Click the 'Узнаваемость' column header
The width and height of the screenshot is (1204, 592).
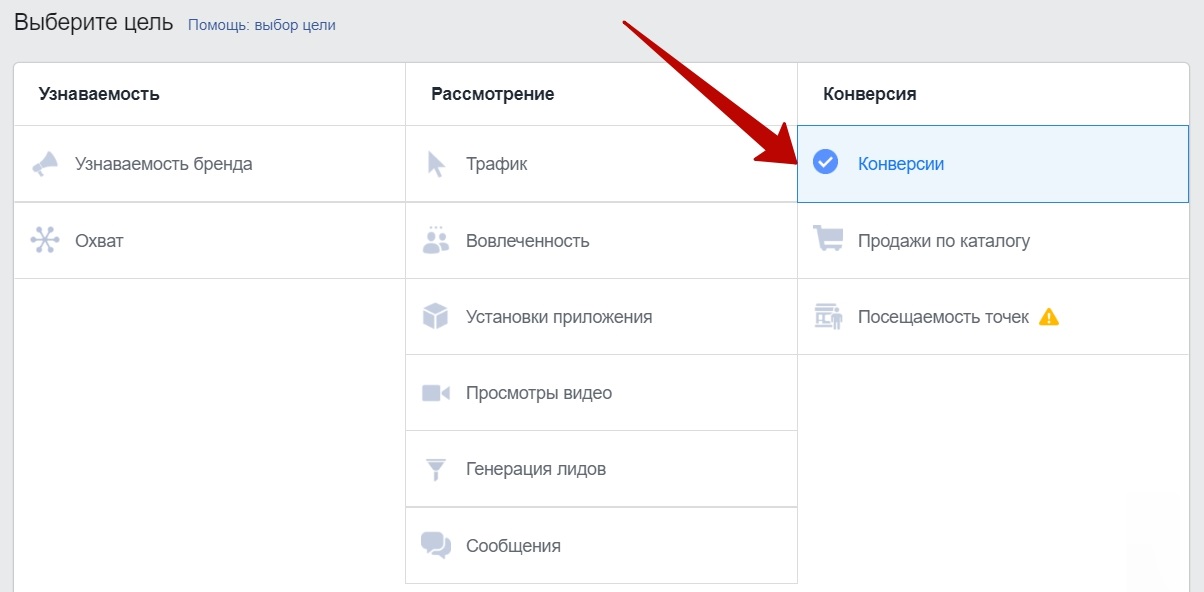pyautogui.click(x=99, y=94)
